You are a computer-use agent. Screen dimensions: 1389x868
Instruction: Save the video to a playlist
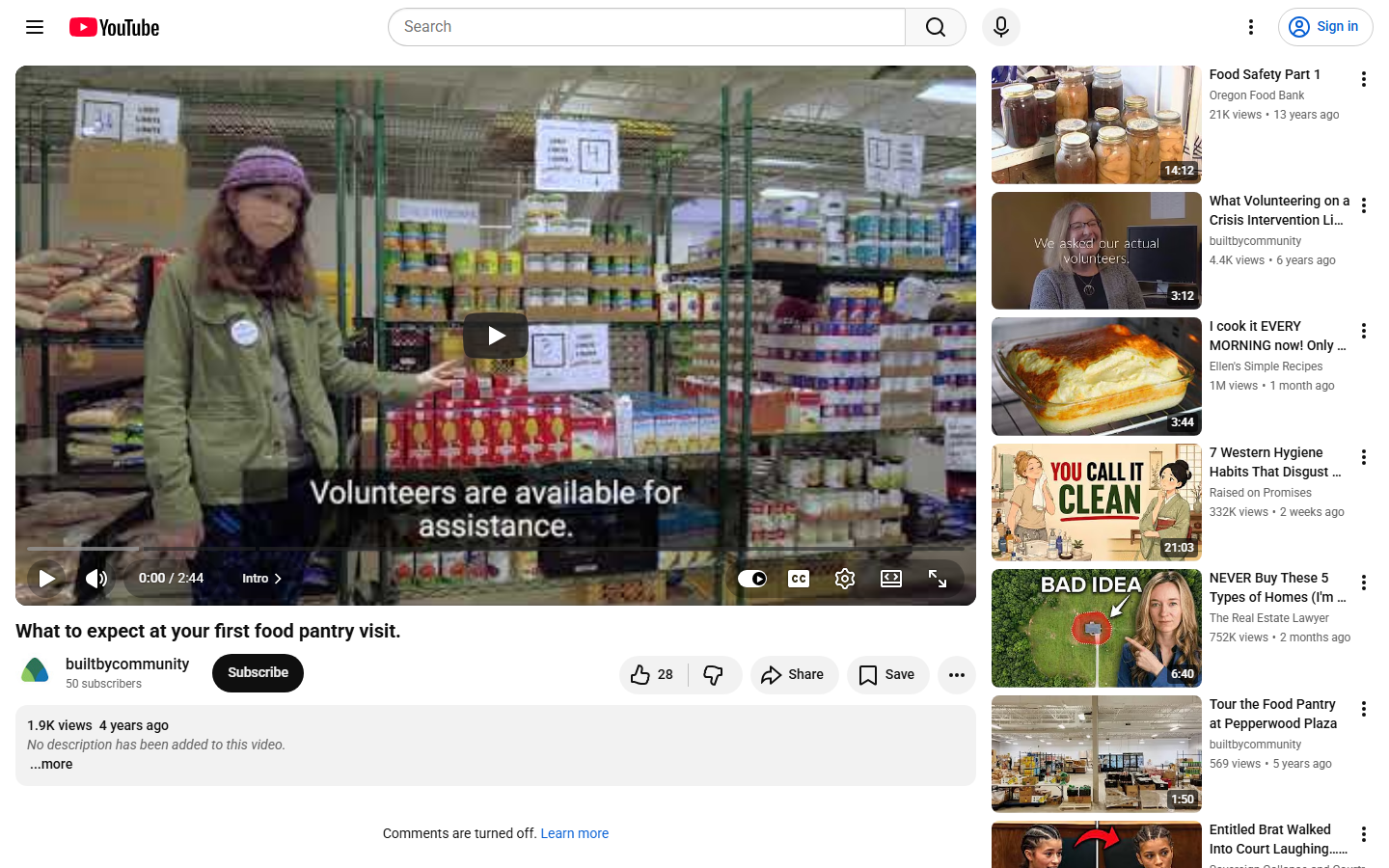coord(887,675)
